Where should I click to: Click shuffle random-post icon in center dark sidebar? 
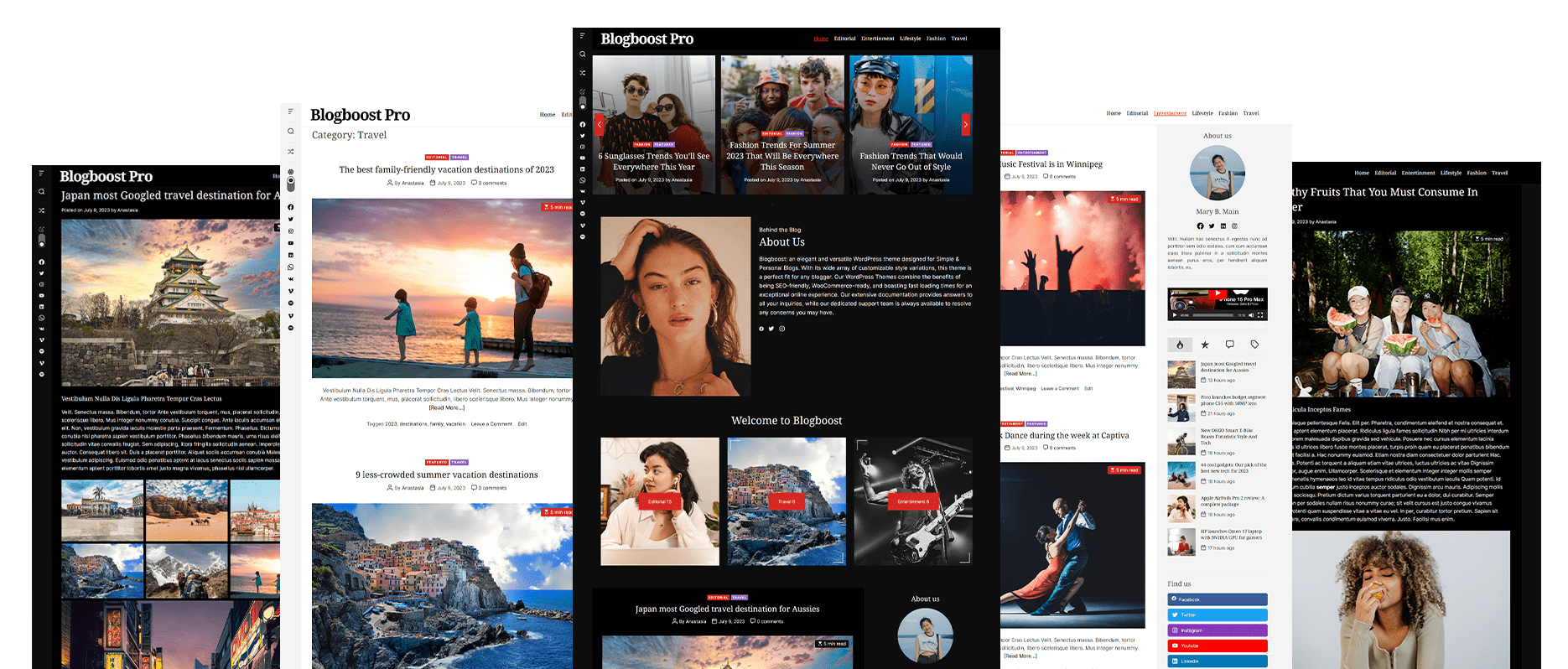(x=582, y=73)
